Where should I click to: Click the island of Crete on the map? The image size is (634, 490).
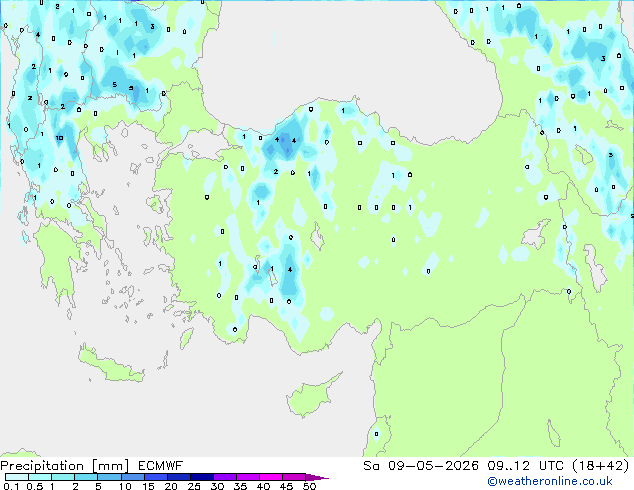tap(110, 367)
